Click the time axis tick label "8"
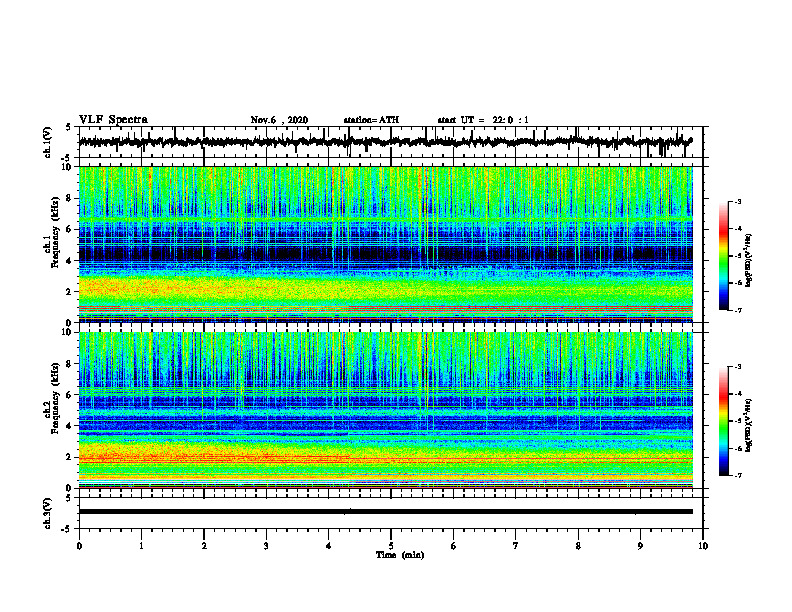Image resolution: width=792 pixels, height=612 pixels. click(x=578, y=546)
